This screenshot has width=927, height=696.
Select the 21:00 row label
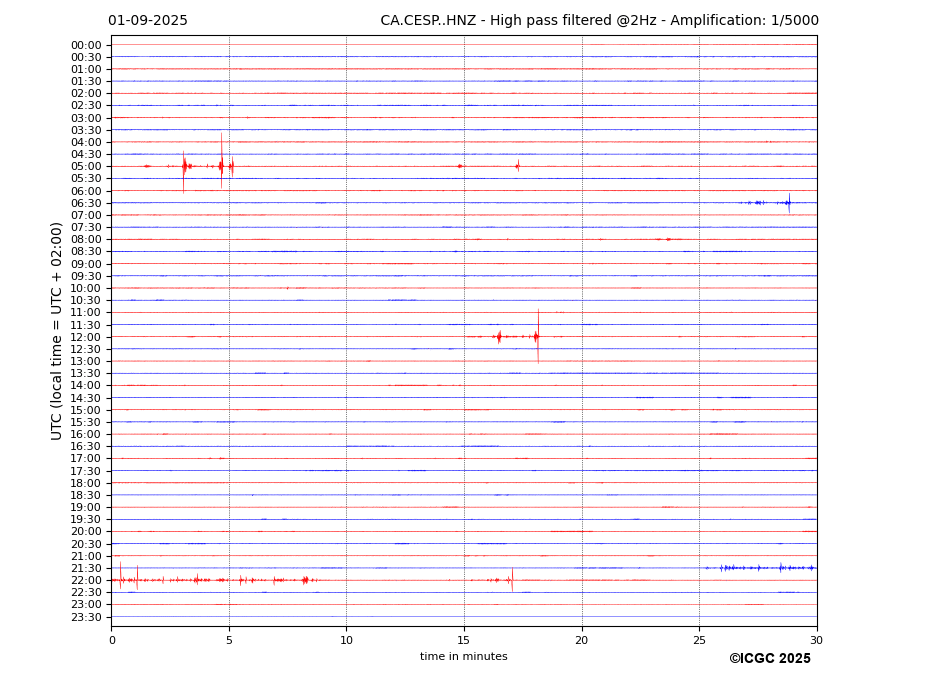pyautogui.click(x=86, y=556)
